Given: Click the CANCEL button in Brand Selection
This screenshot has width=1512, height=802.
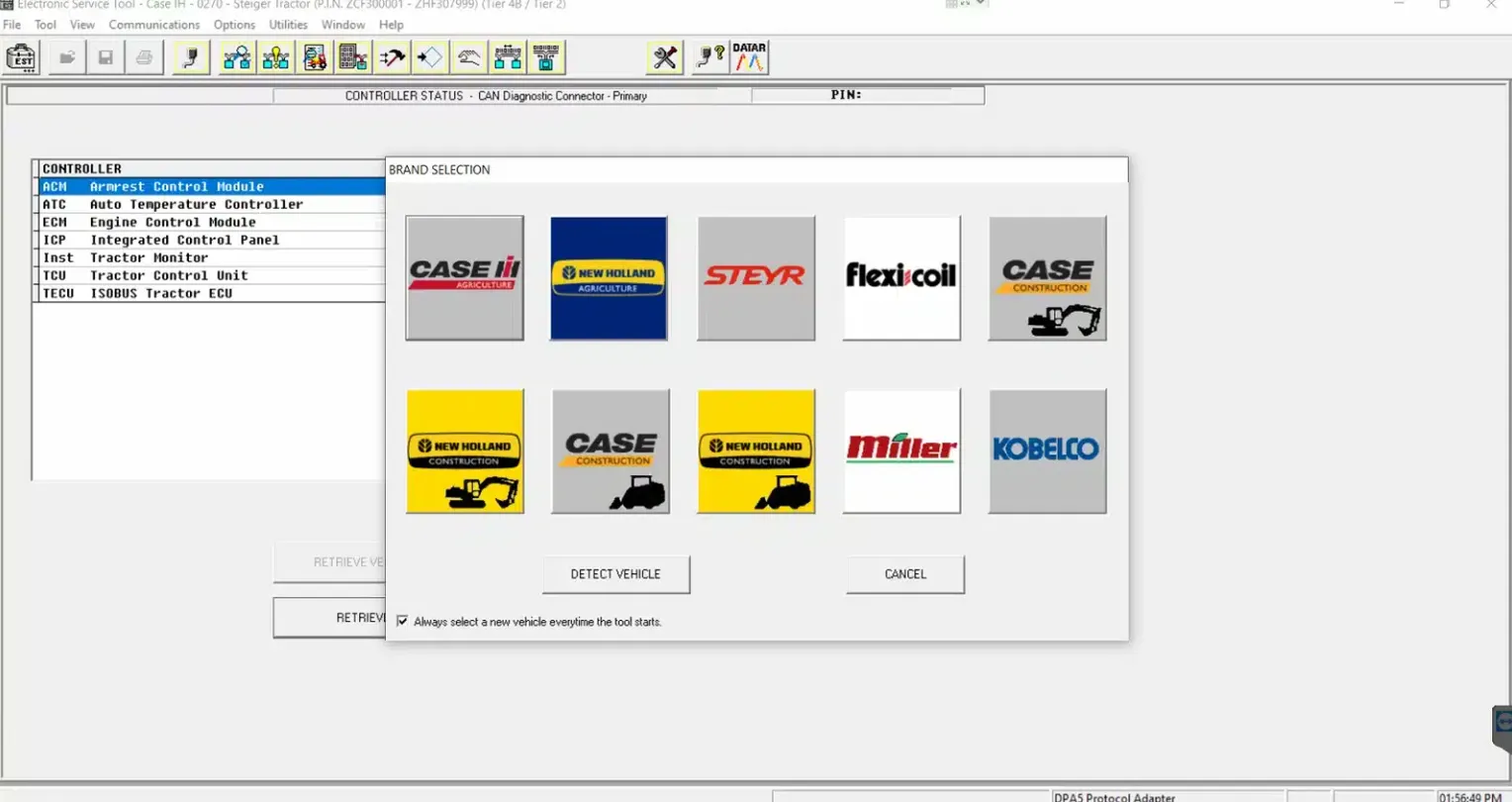Looking at the screenshot, I should click(904, 574).
